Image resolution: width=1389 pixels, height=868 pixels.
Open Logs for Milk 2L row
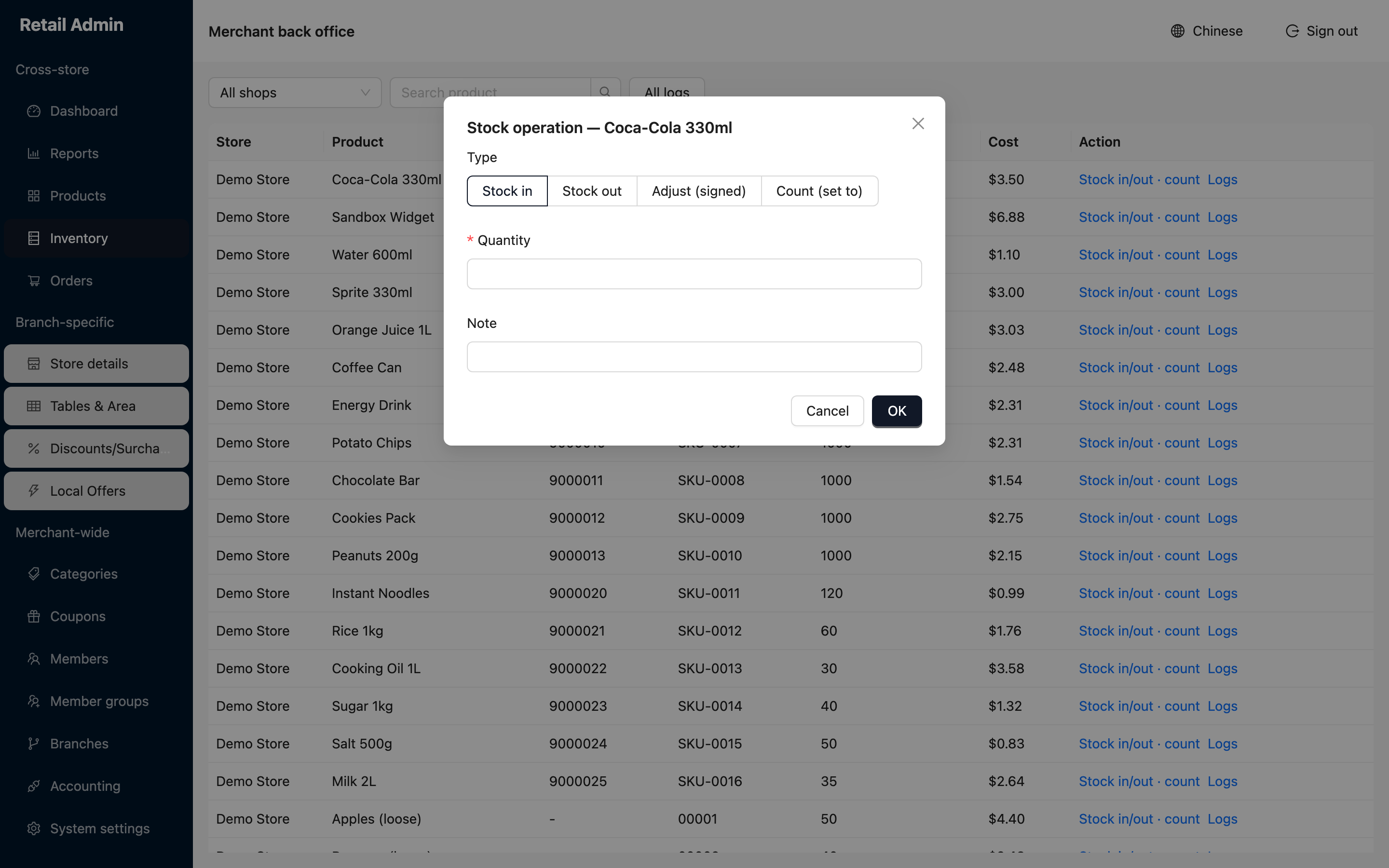point(1222,781)
